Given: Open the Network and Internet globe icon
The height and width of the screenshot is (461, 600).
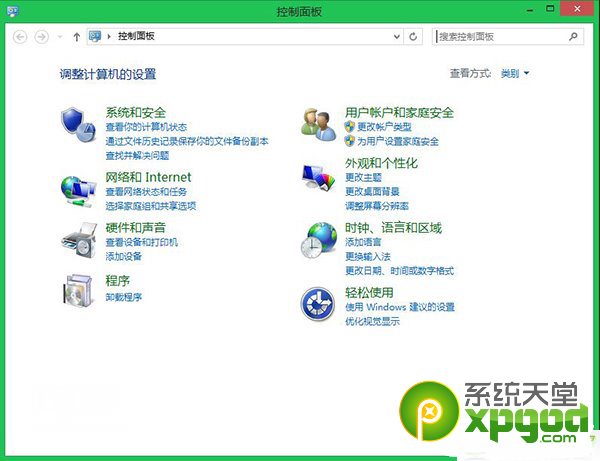Looking at the screenshot, I should (x=77, y=187).
